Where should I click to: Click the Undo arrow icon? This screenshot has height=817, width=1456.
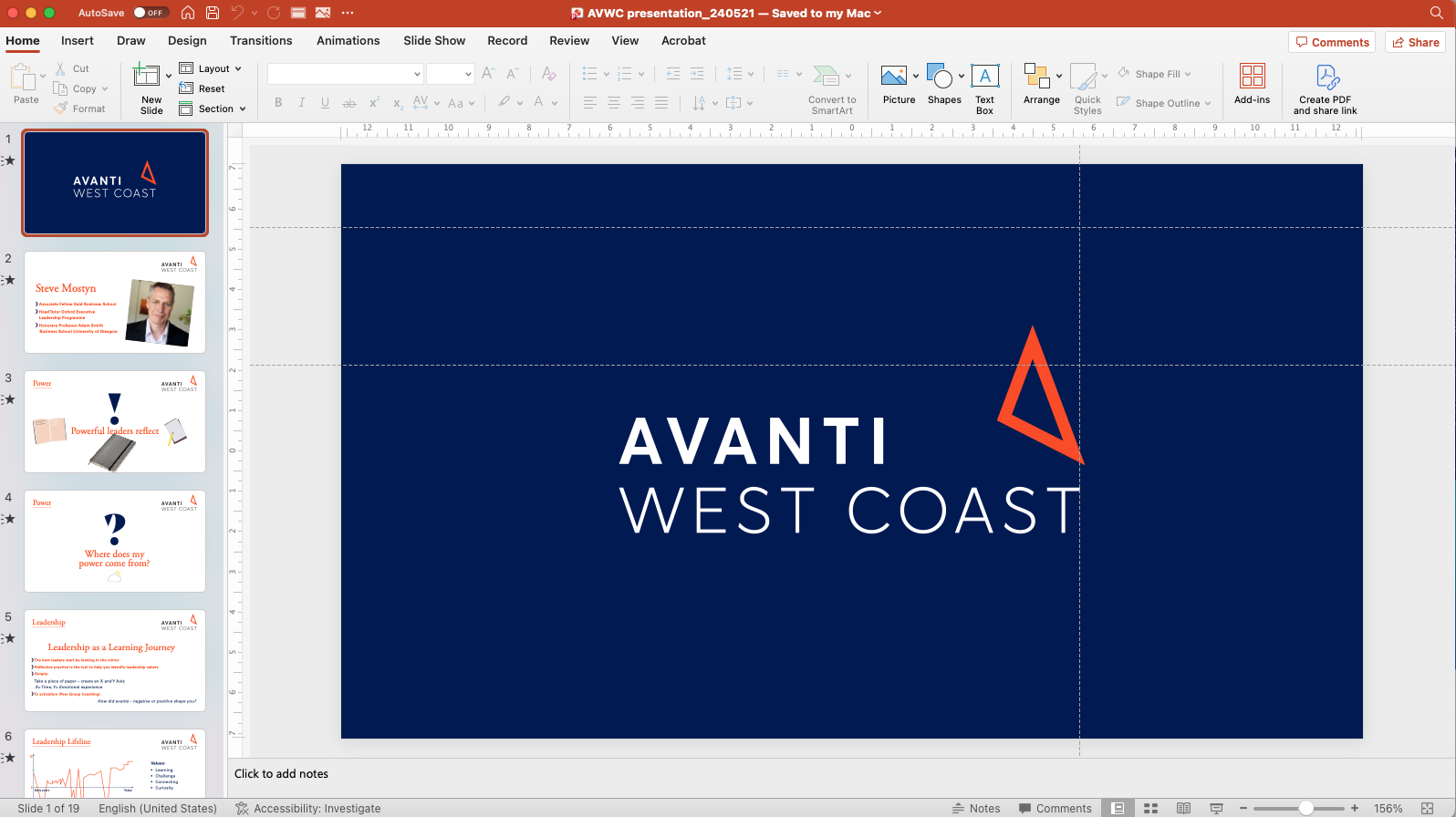tap(237, 13)
